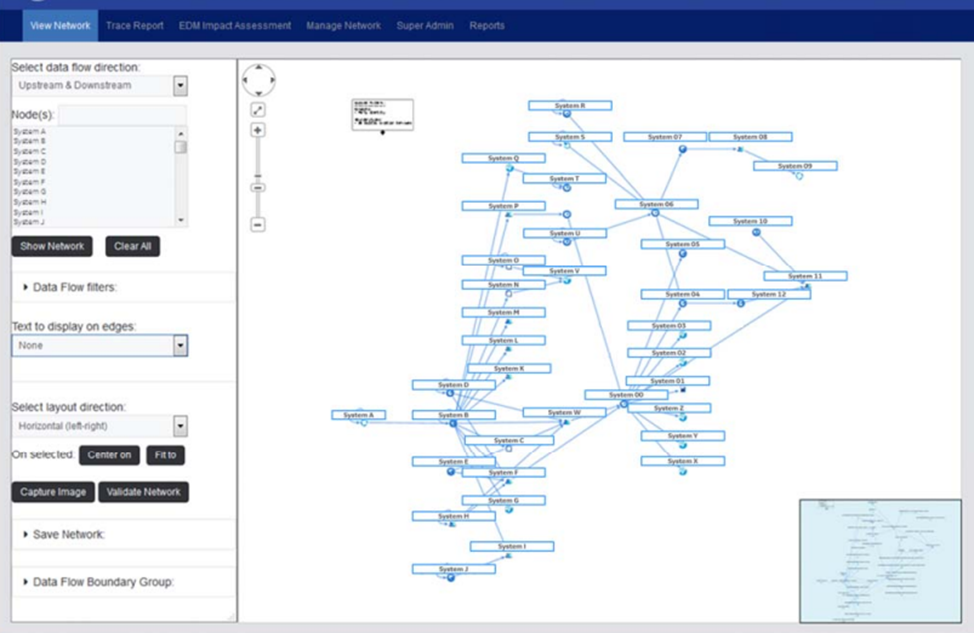Viewport: 974px width, 633px height.
Task: Switch to the Trace Report tab
Action: (134, 25)
